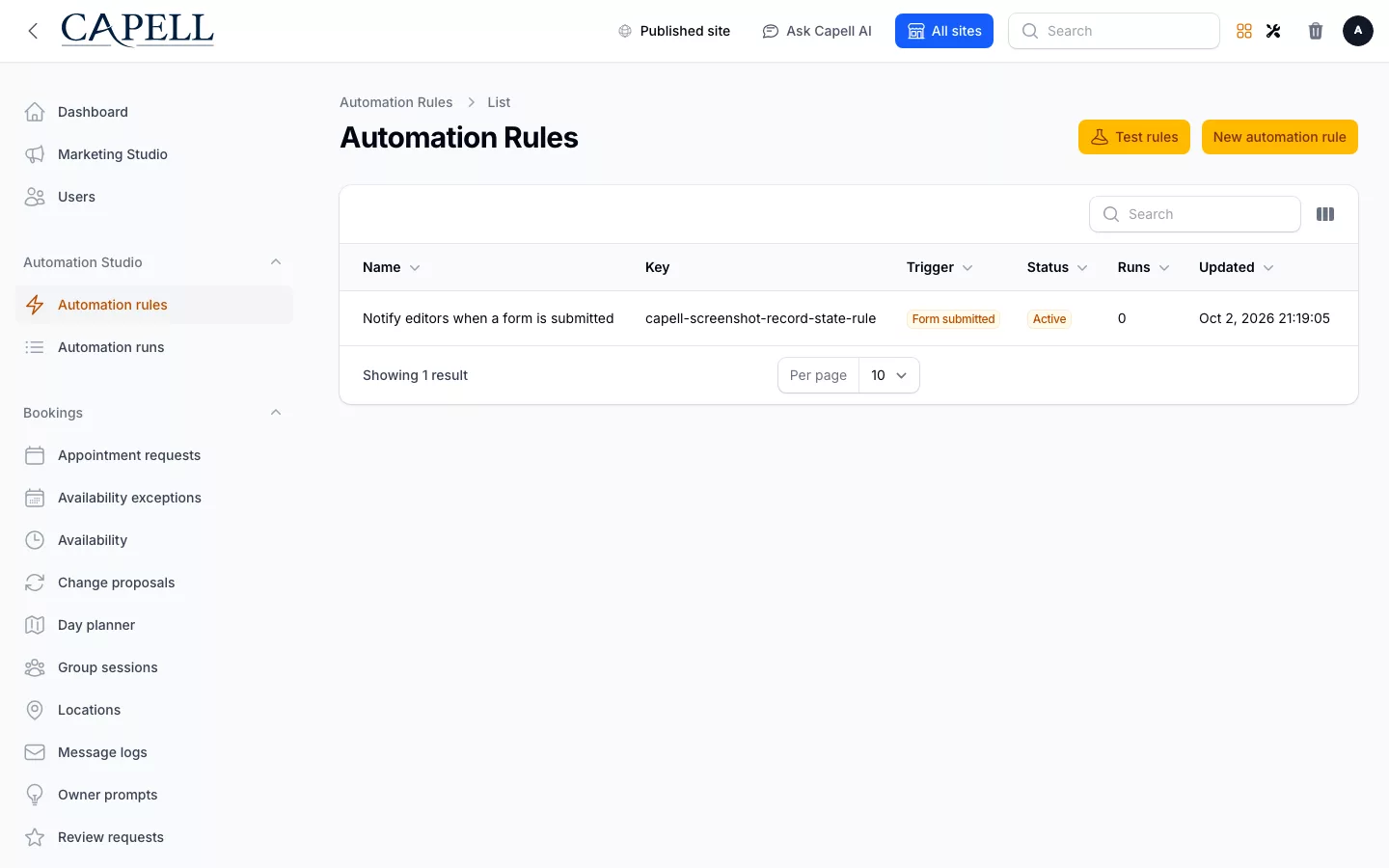Click the Review requests star icon
This screenshot has height=868, width=1389.
point(35,837)
